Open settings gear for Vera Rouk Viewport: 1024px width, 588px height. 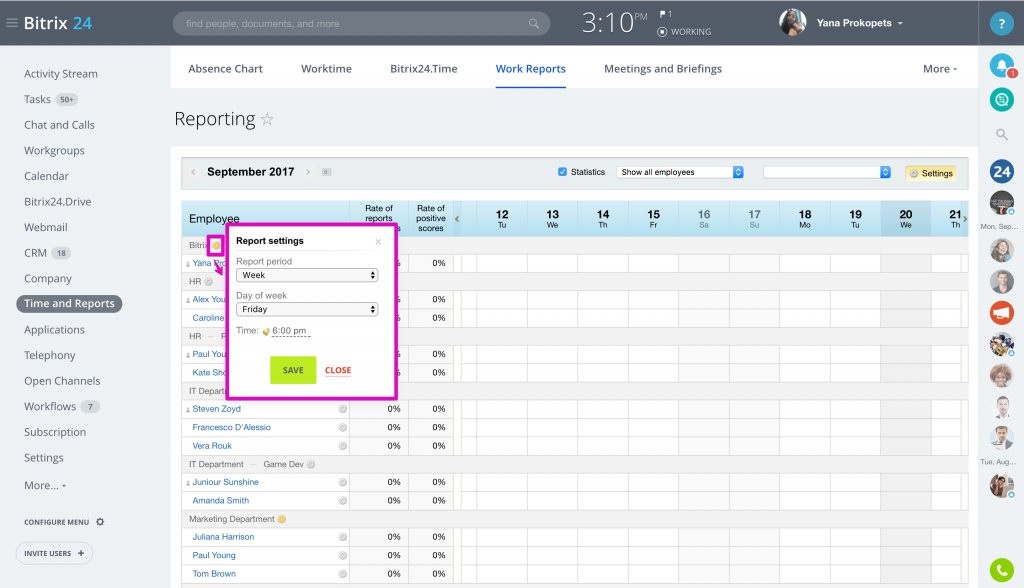(x=342, y=446)
